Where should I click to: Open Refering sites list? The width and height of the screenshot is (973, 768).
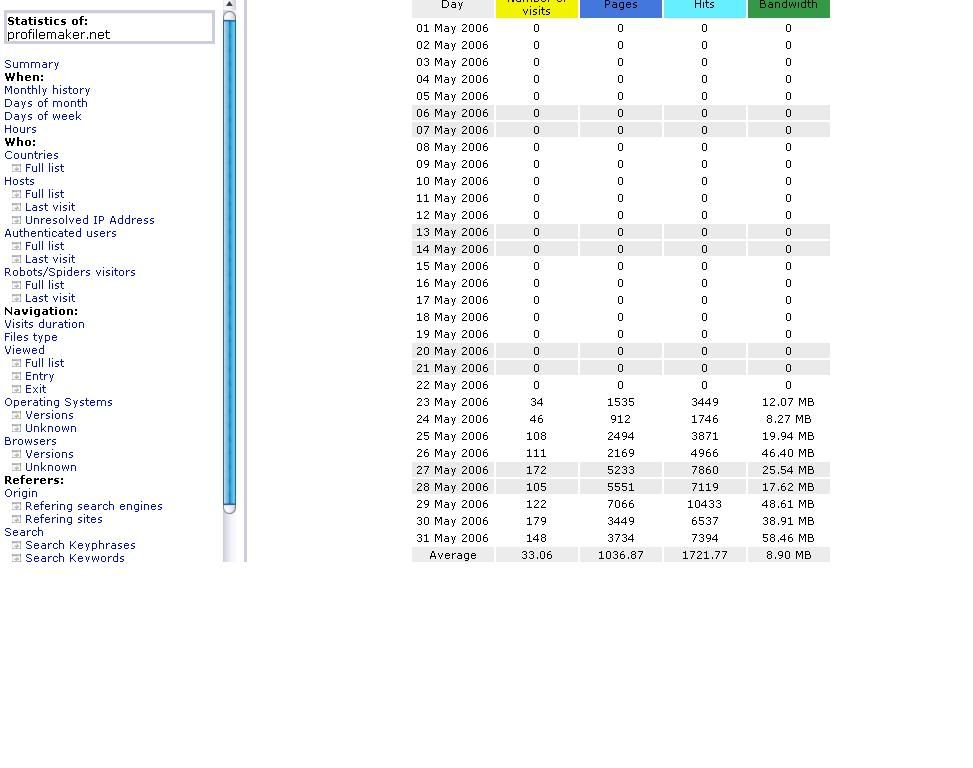coord(64,519)
